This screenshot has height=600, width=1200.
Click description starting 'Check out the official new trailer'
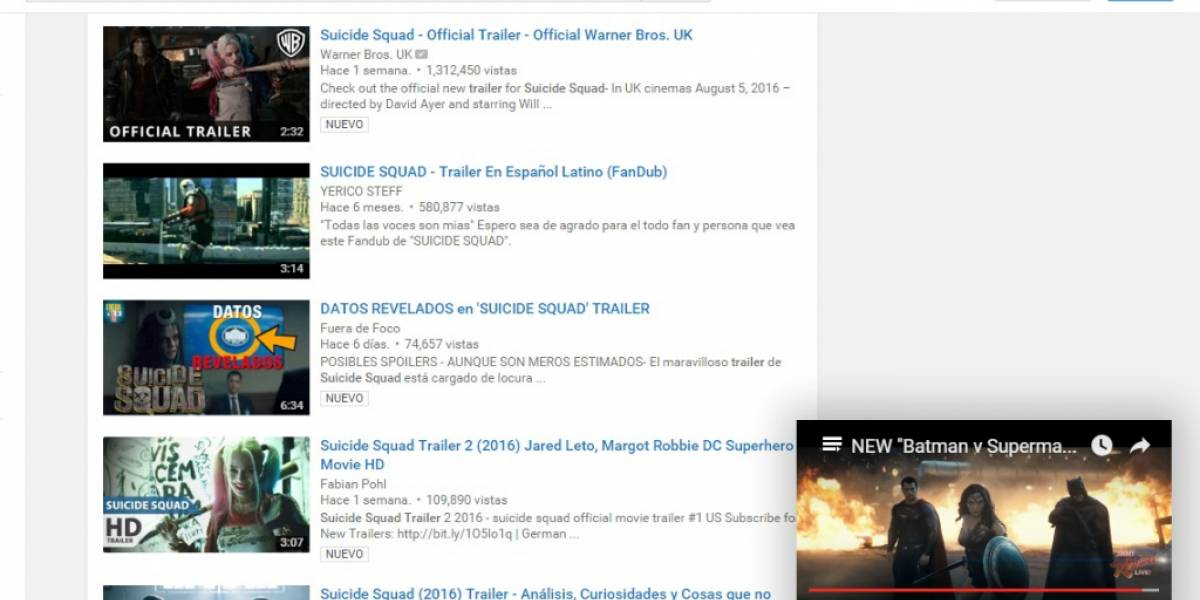(555, 96)
